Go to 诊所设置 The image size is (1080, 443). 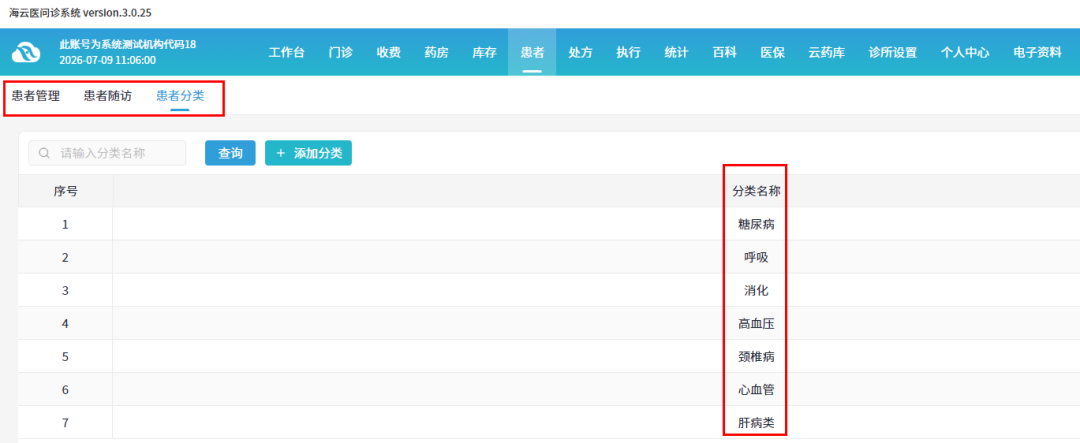[x=893, y=52]
